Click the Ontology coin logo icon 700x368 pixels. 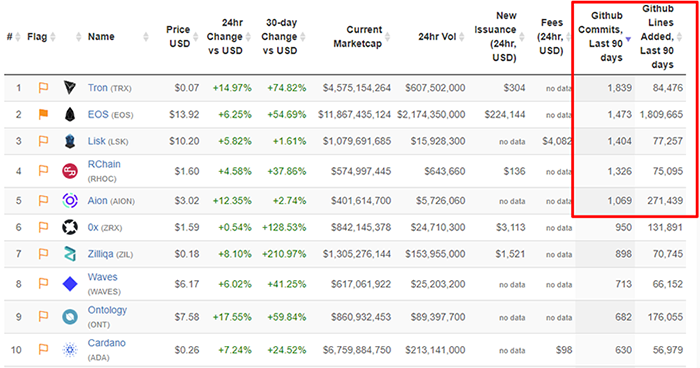coord(70,317)
